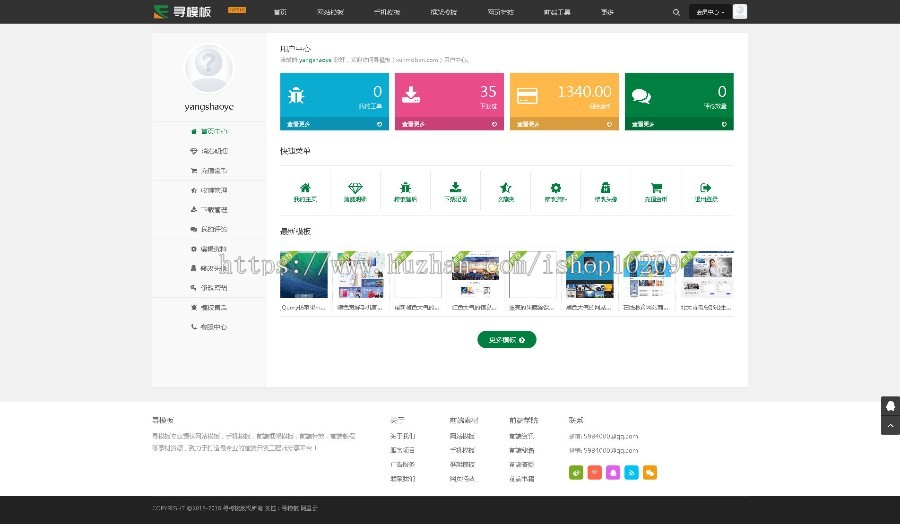Open the city skyline template thumbnail

point(475,274)
